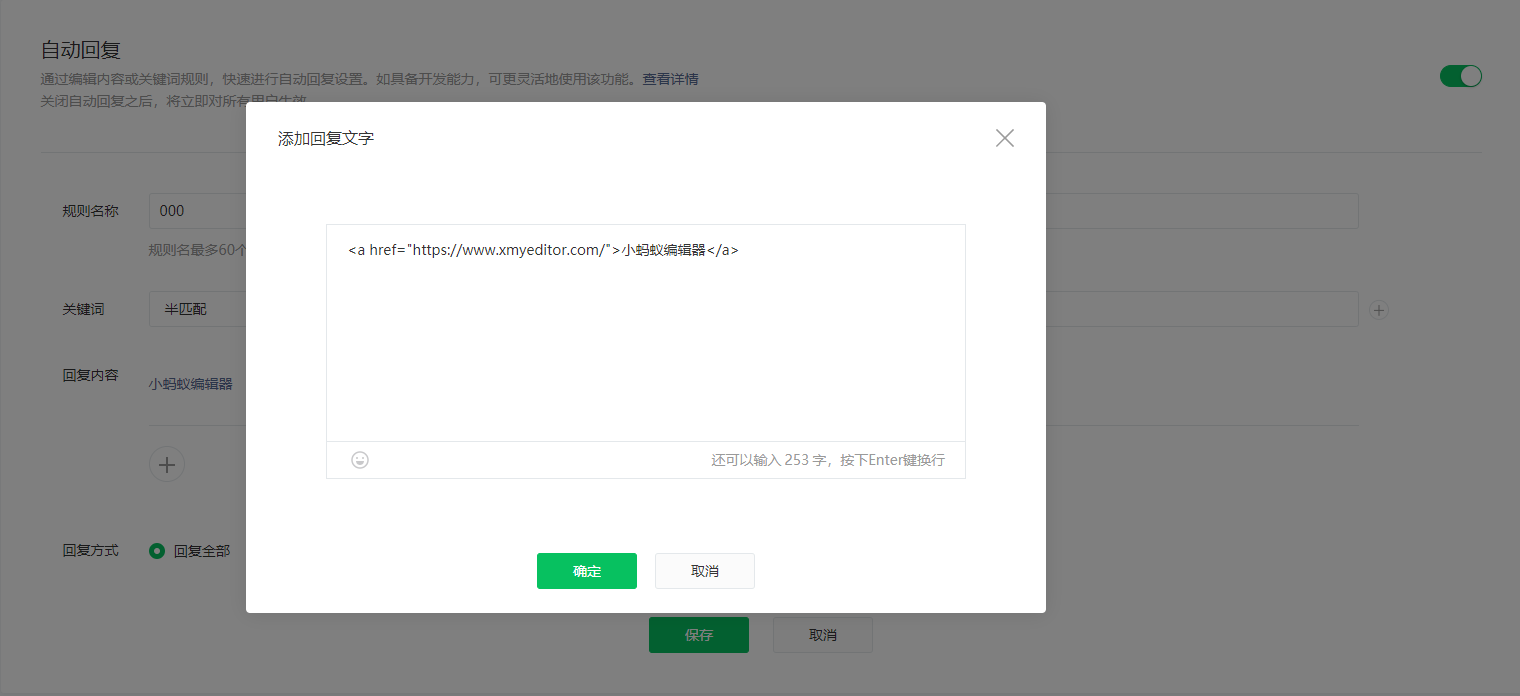Click the 确定 confirm button
The image size is (1520, 696).
[x=587, y=571]
